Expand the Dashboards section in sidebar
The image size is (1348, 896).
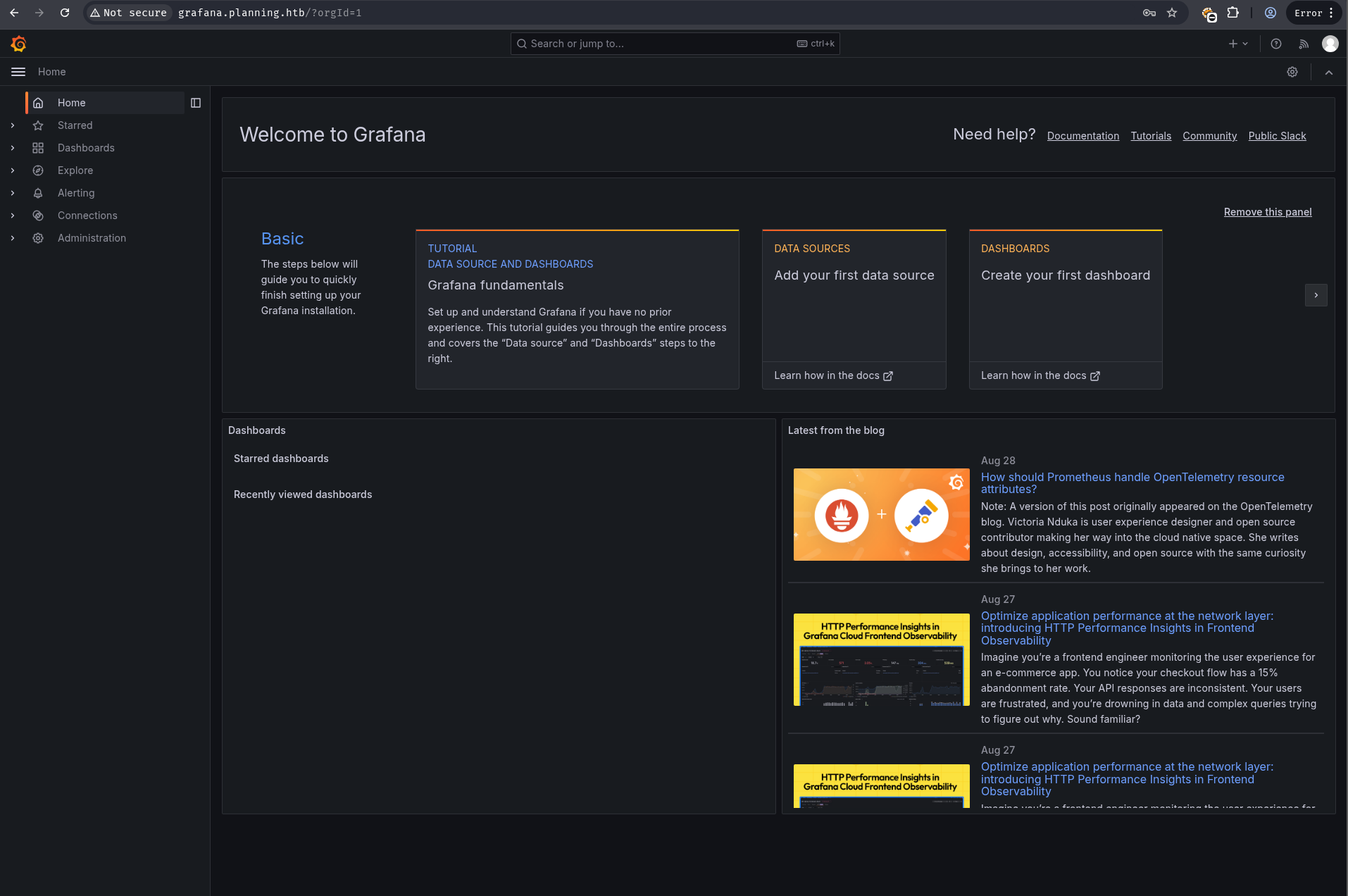[x=13, y=148]
